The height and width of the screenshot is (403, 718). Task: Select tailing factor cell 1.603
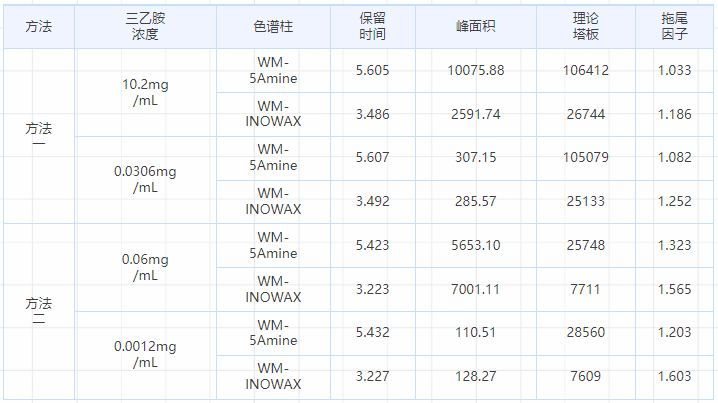[675, 376]
